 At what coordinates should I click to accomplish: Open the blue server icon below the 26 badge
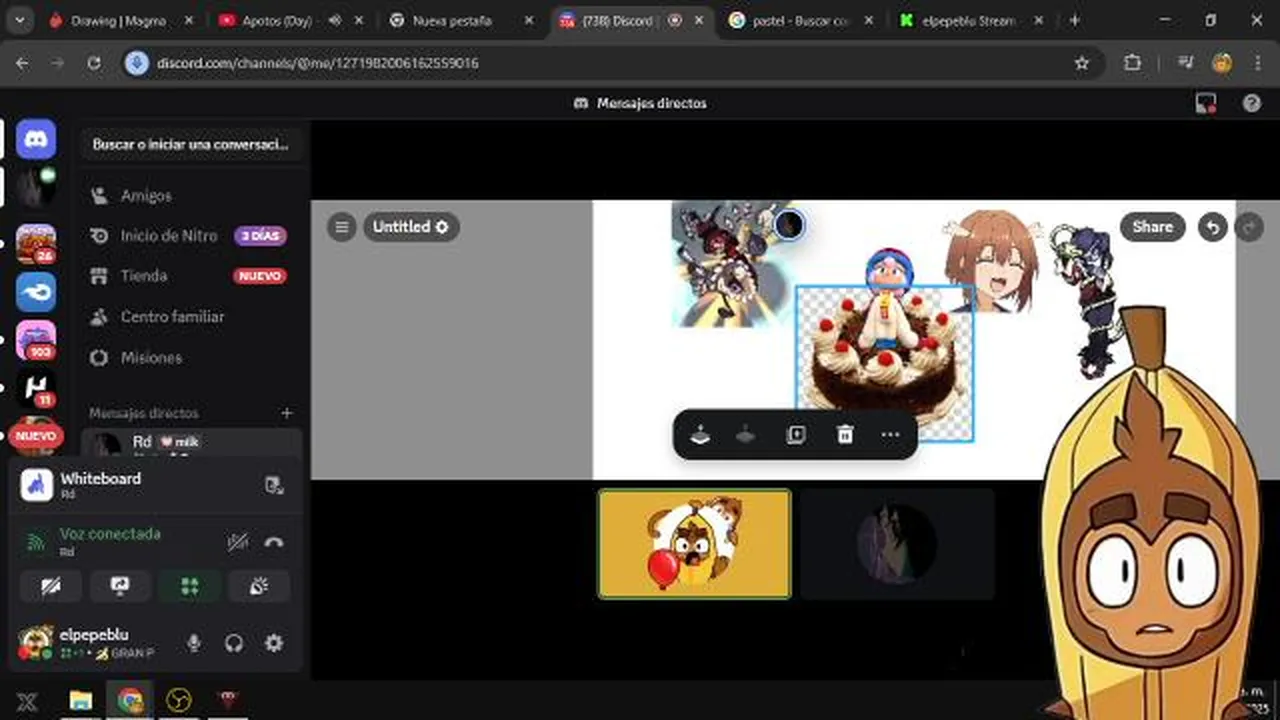[x=36, y=292]
